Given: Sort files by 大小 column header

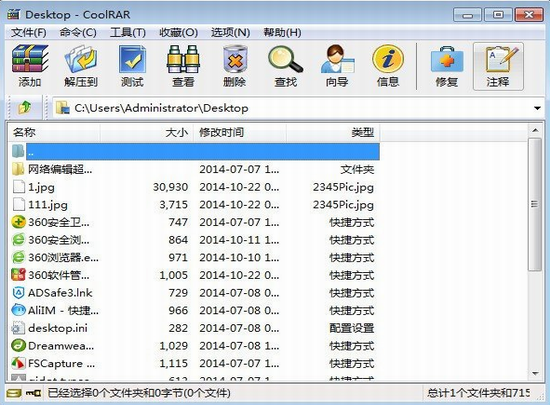Looking at the screenshot, I should pos(147,133).
